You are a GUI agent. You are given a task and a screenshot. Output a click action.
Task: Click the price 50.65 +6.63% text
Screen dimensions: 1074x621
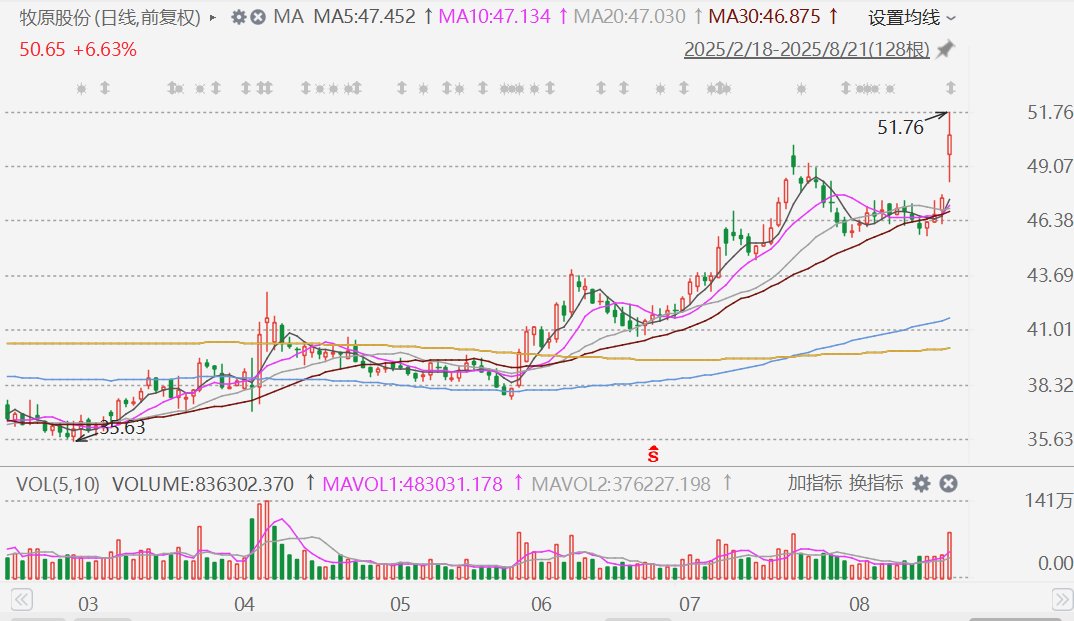pos(78,49)
